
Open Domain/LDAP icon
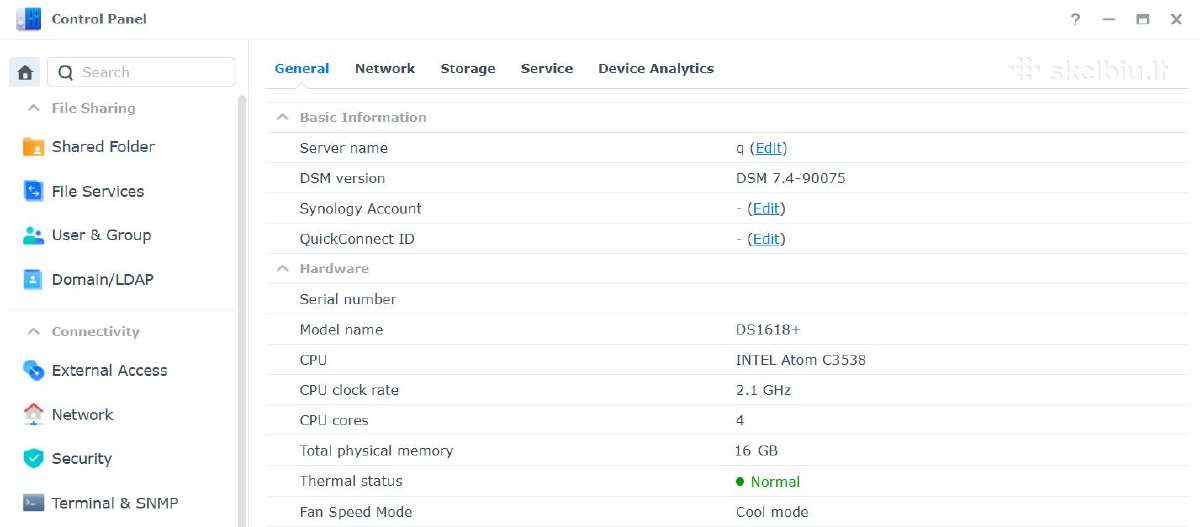coord(33,279)
